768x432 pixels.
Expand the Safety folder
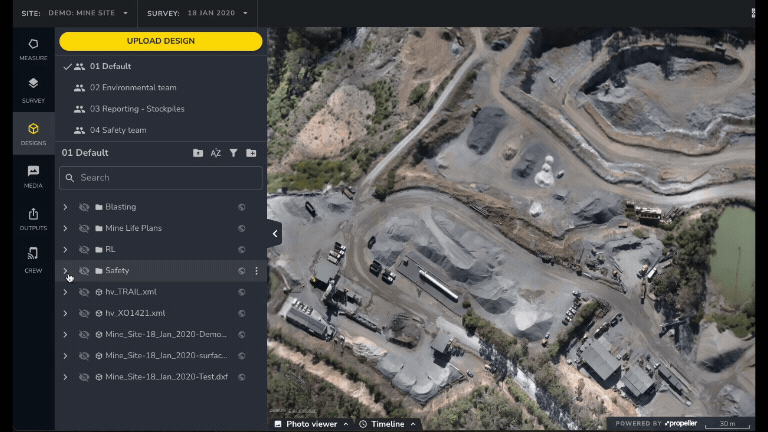65,271
